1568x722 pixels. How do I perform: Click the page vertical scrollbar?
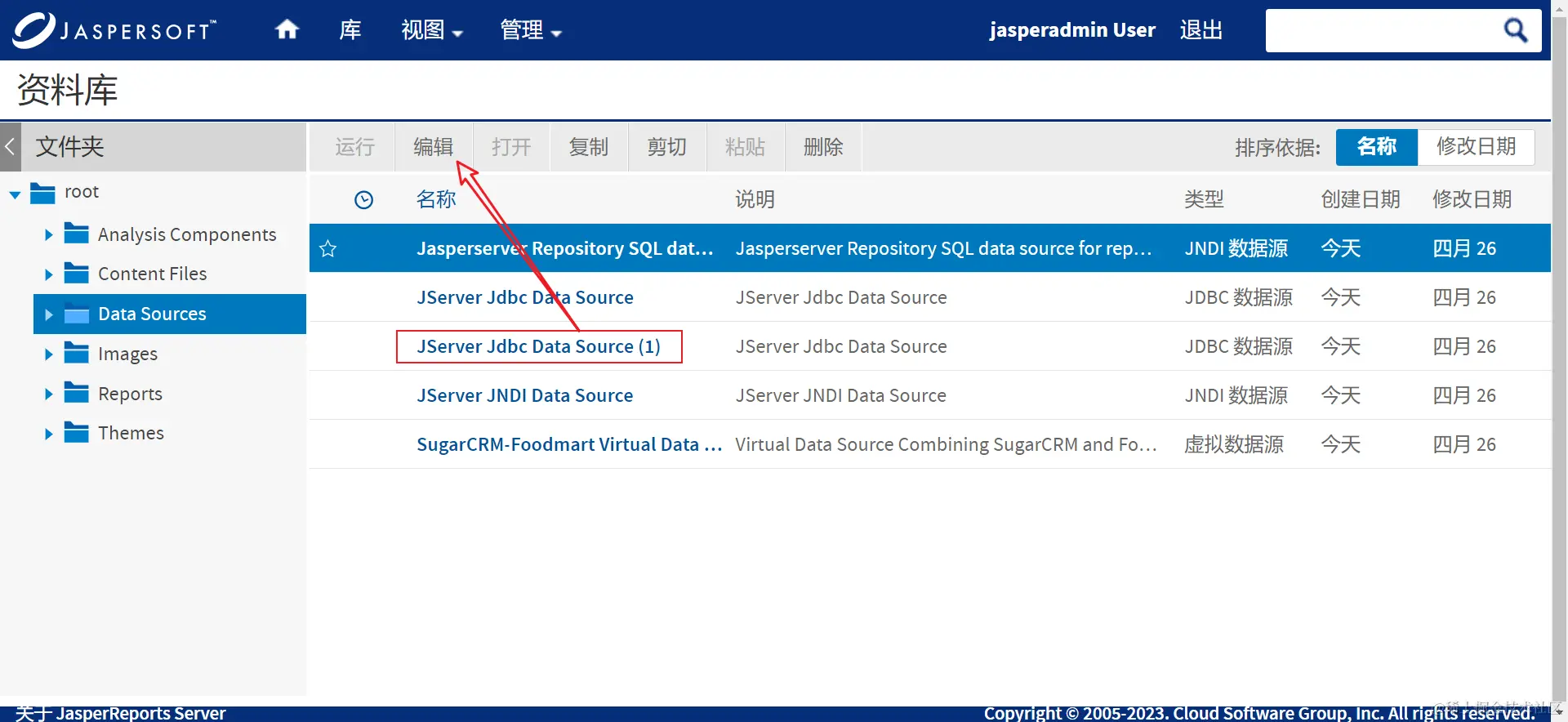coord(1559,359)
